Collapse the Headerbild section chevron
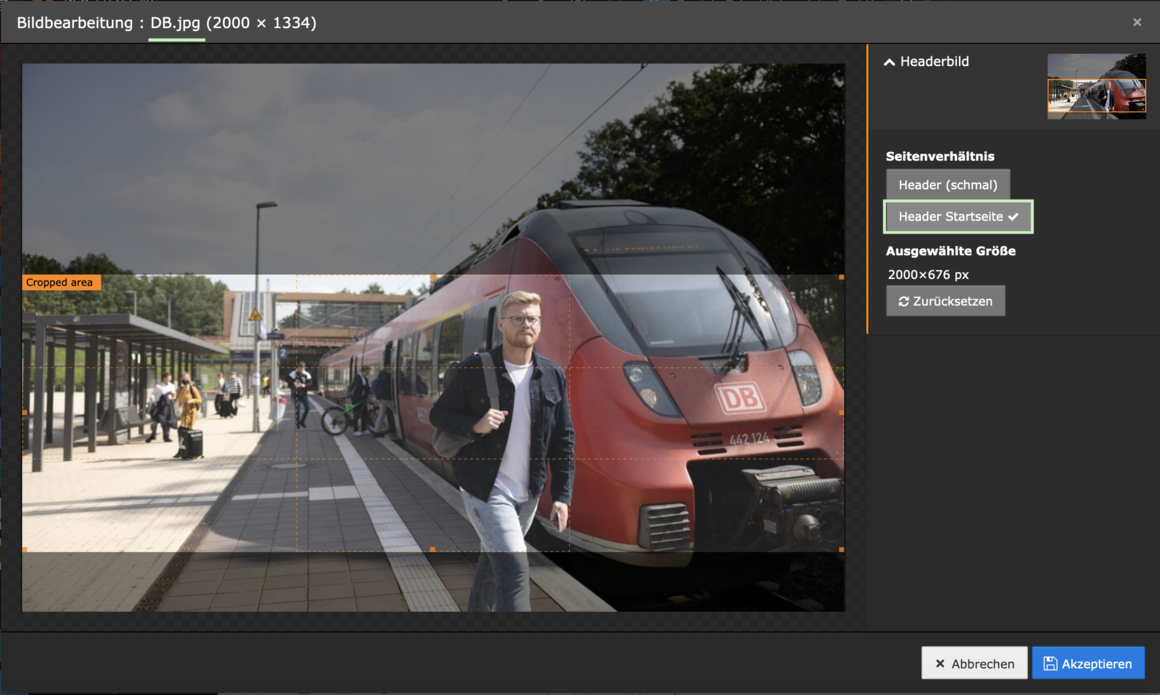This screenshot has width=1160, height=695. click(889, 62)
